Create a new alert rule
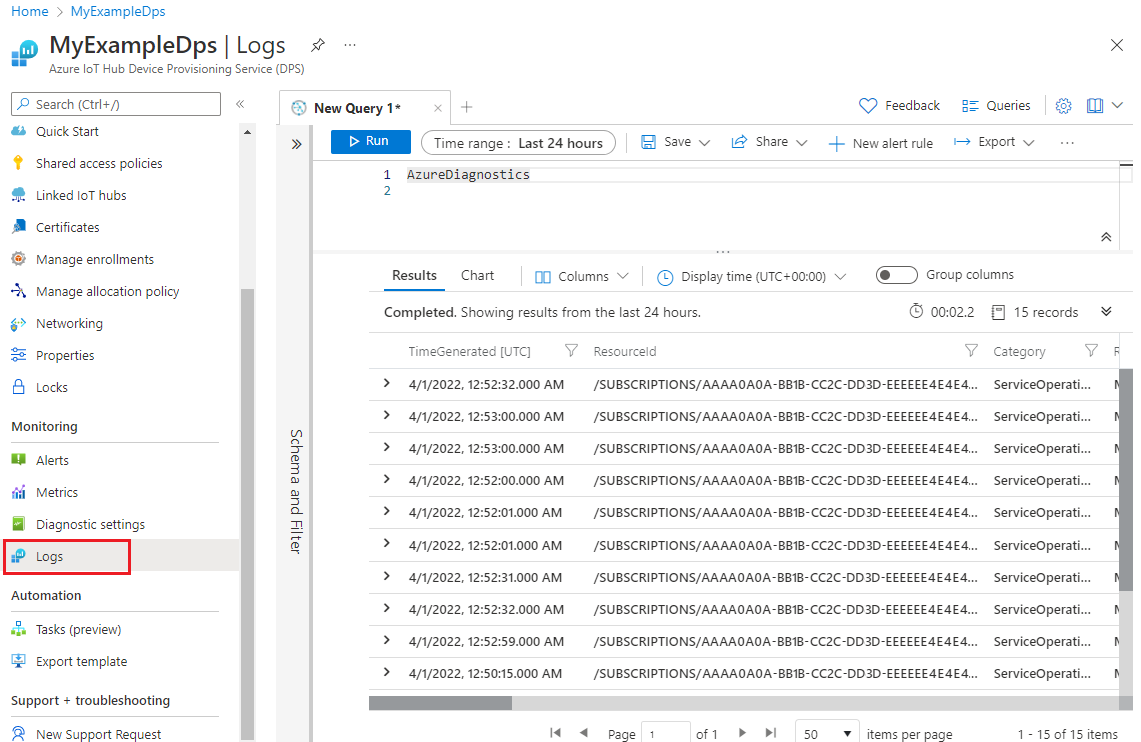1141x742 pixels. pyautogui.click(x=880, y=142)
